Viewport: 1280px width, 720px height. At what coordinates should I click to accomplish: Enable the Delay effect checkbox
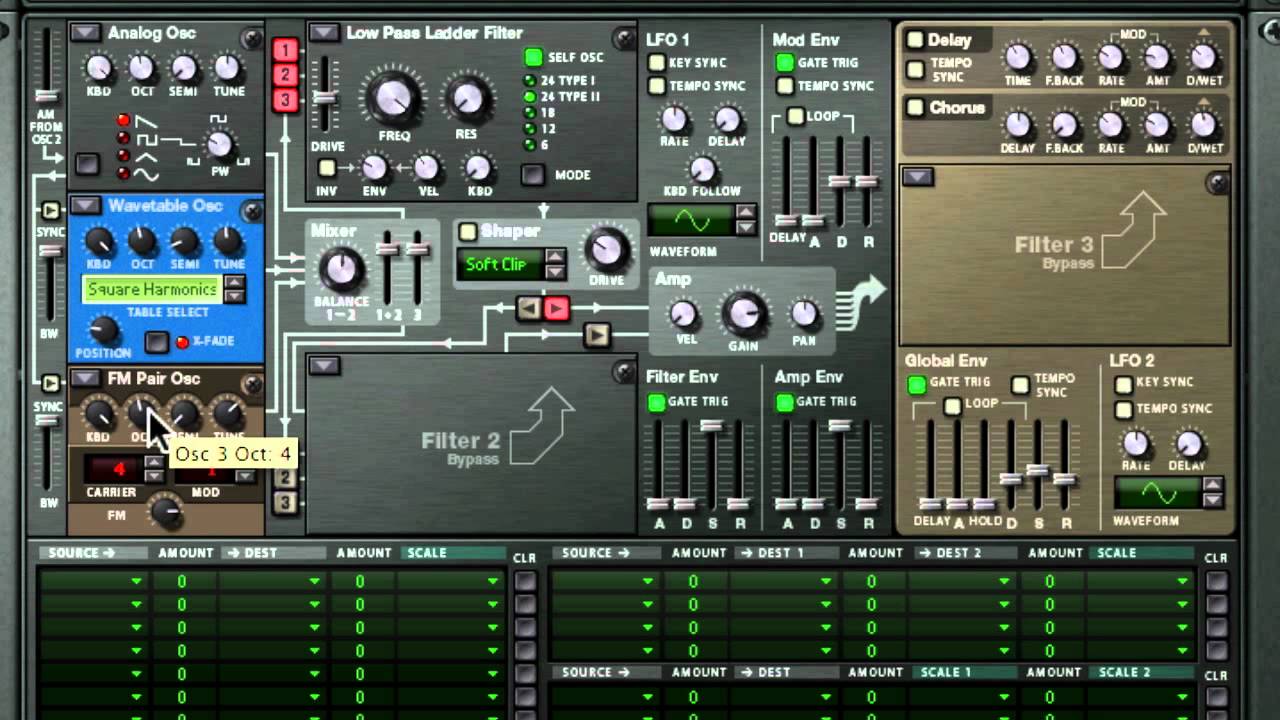click(x=915, y=41)
